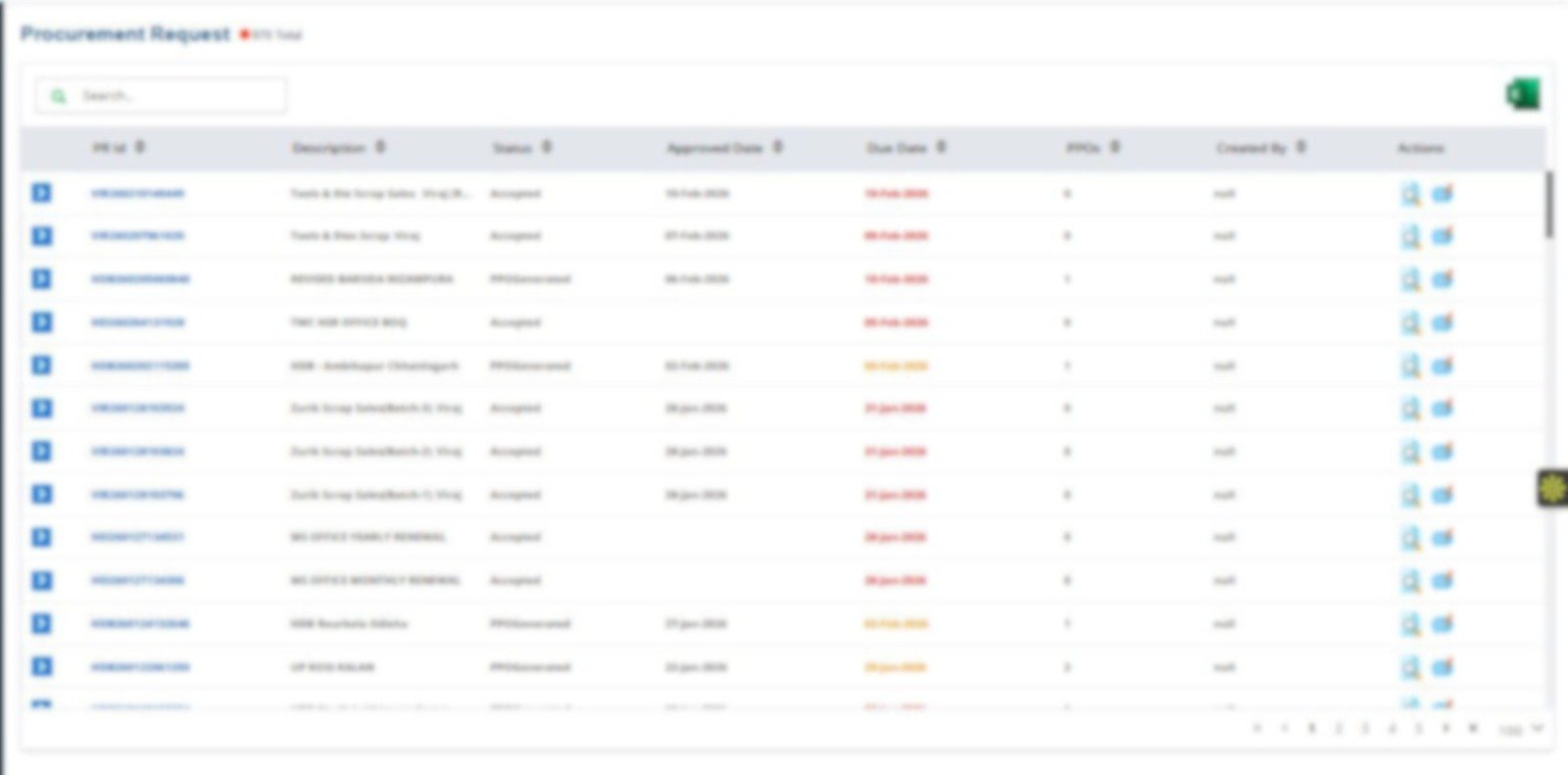1568x775 pixels.
Task: Sort table by PR Id column
Action: (x=140, y=147)
